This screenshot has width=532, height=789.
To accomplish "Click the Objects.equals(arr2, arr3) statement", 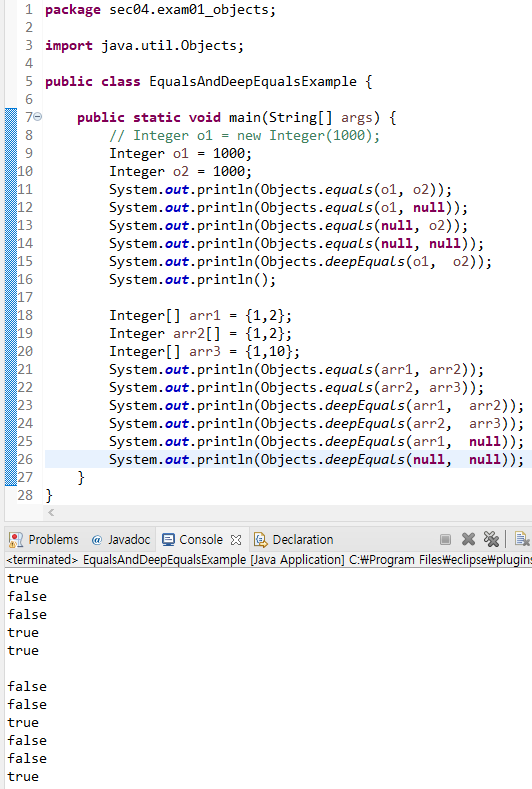I will point(296,388).
